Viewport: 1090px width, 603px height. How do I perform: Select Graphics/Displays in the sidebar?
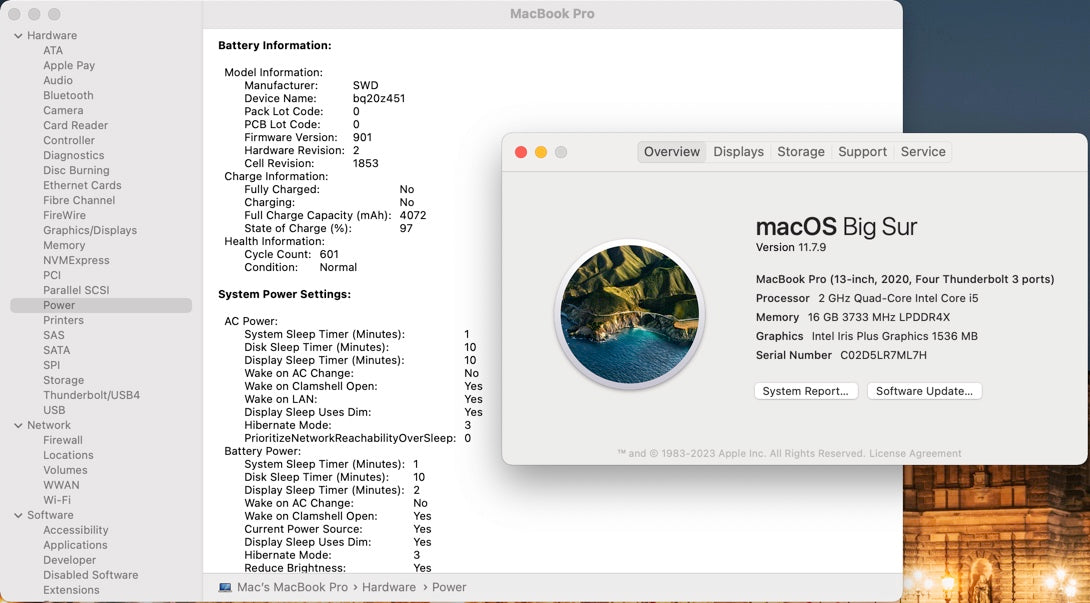pyautogui.click(x=89, y=230)
